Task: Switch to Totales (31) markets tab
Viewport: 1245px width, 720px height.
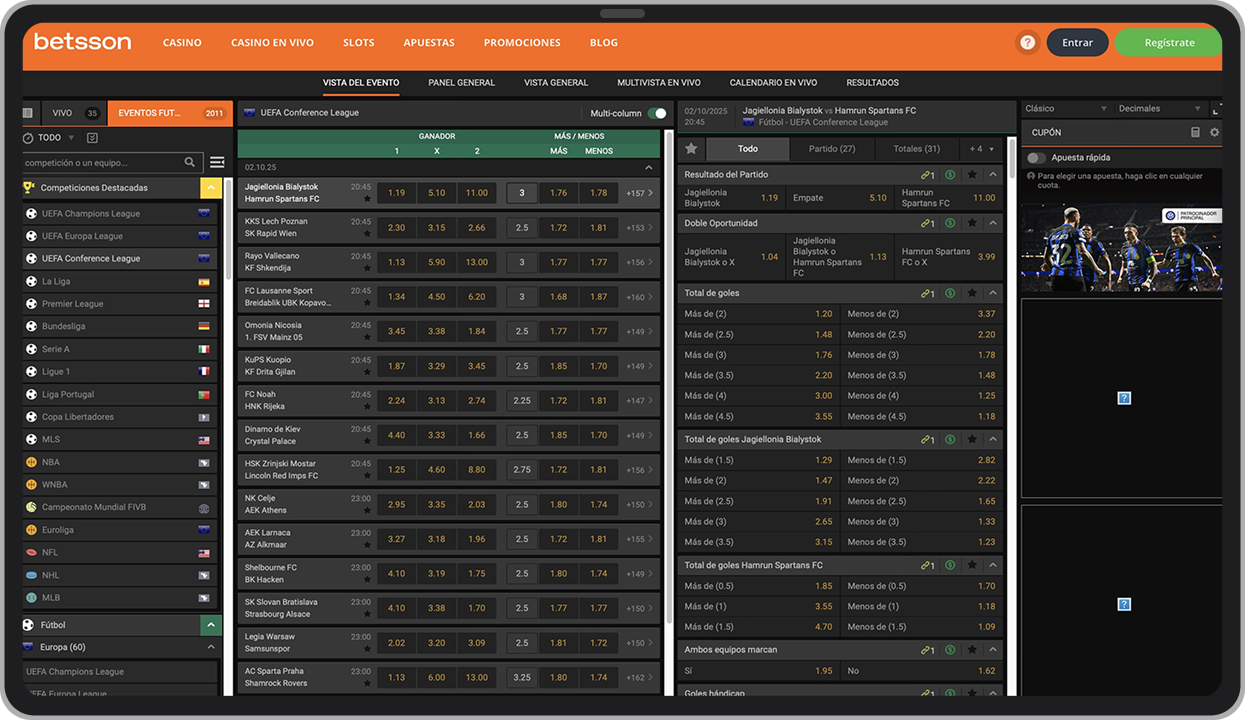Action: (x=917, y=149)
